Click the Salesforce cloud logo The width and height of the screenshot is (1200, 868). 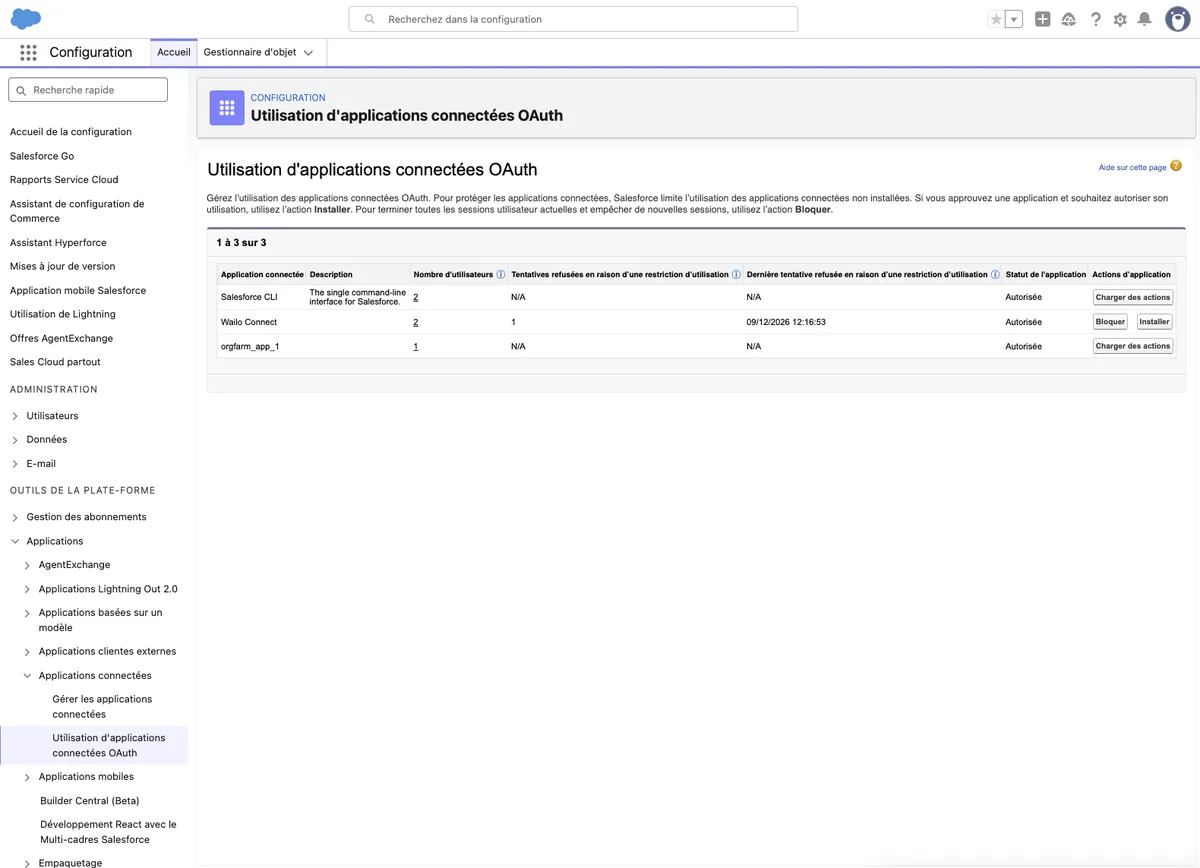click(26, 18)
